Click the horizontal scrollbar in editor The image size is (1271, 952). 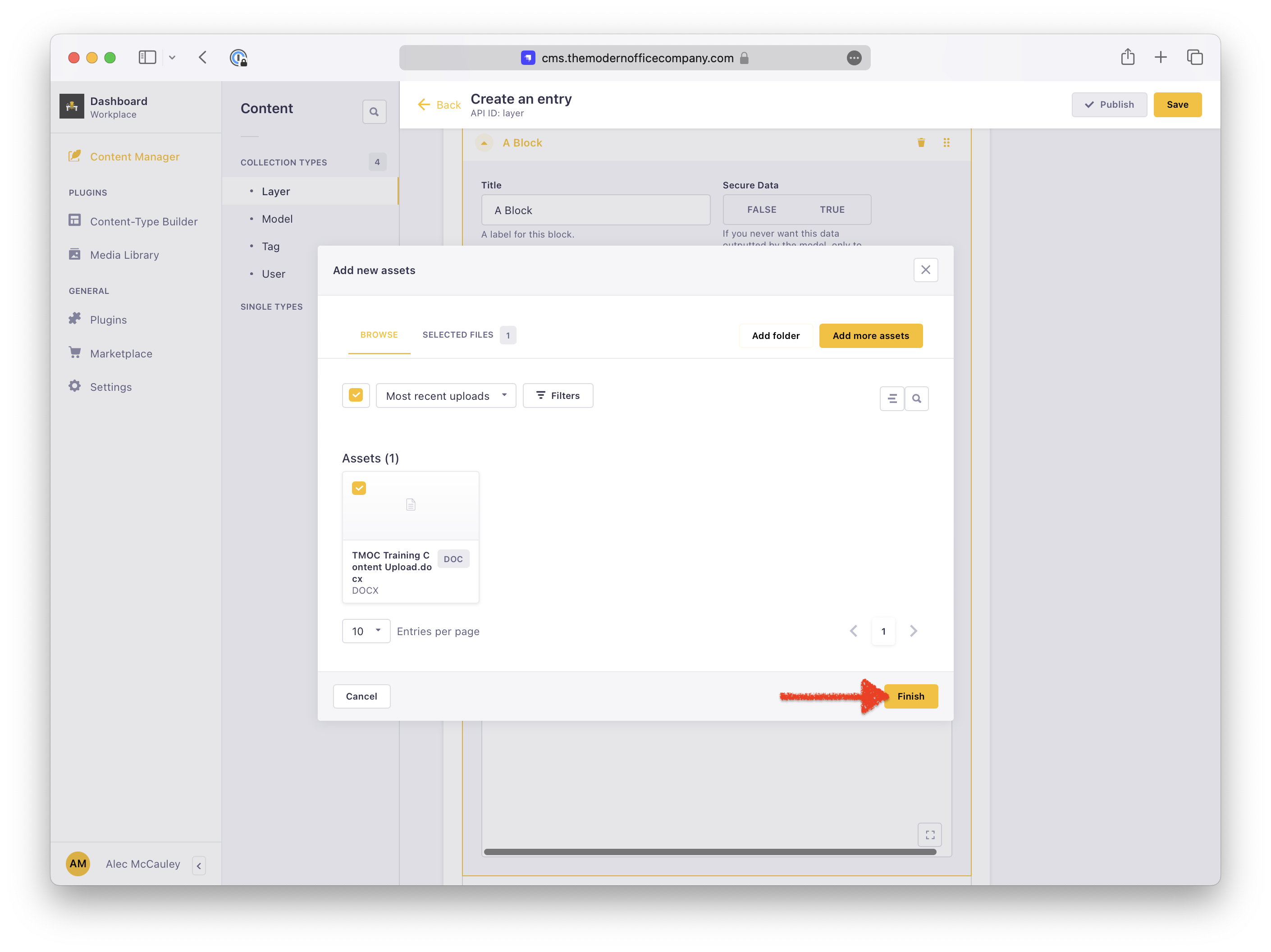tap(709, 851)
